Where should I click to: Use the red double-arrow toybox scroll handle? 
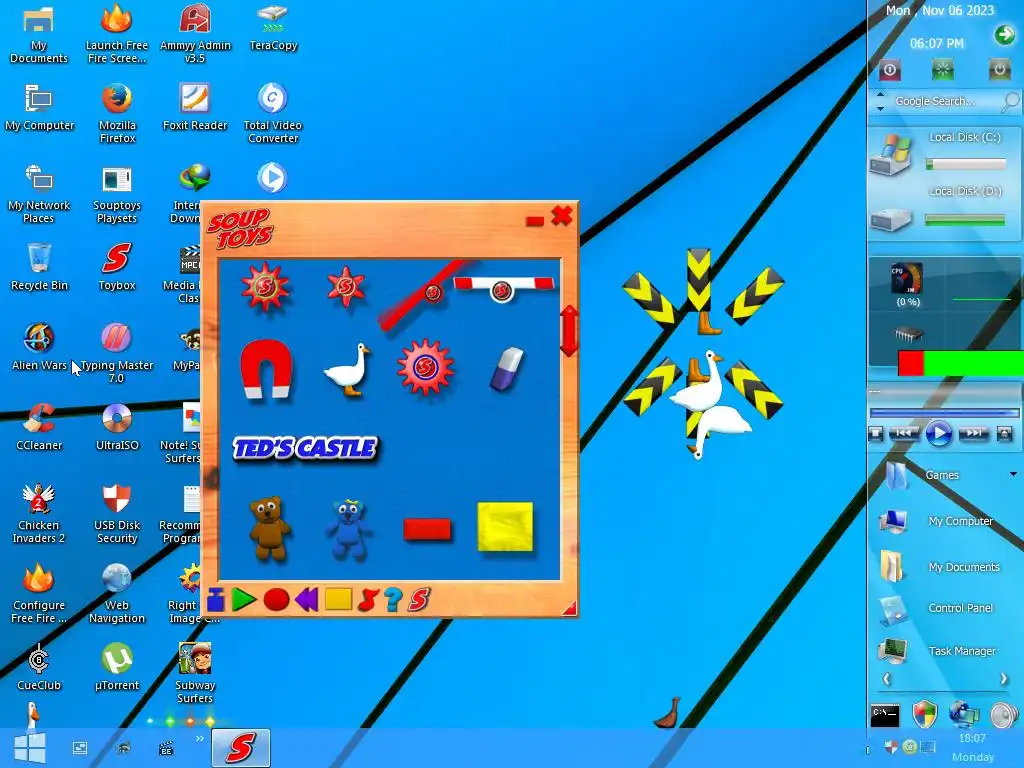[x=569, y=330]
